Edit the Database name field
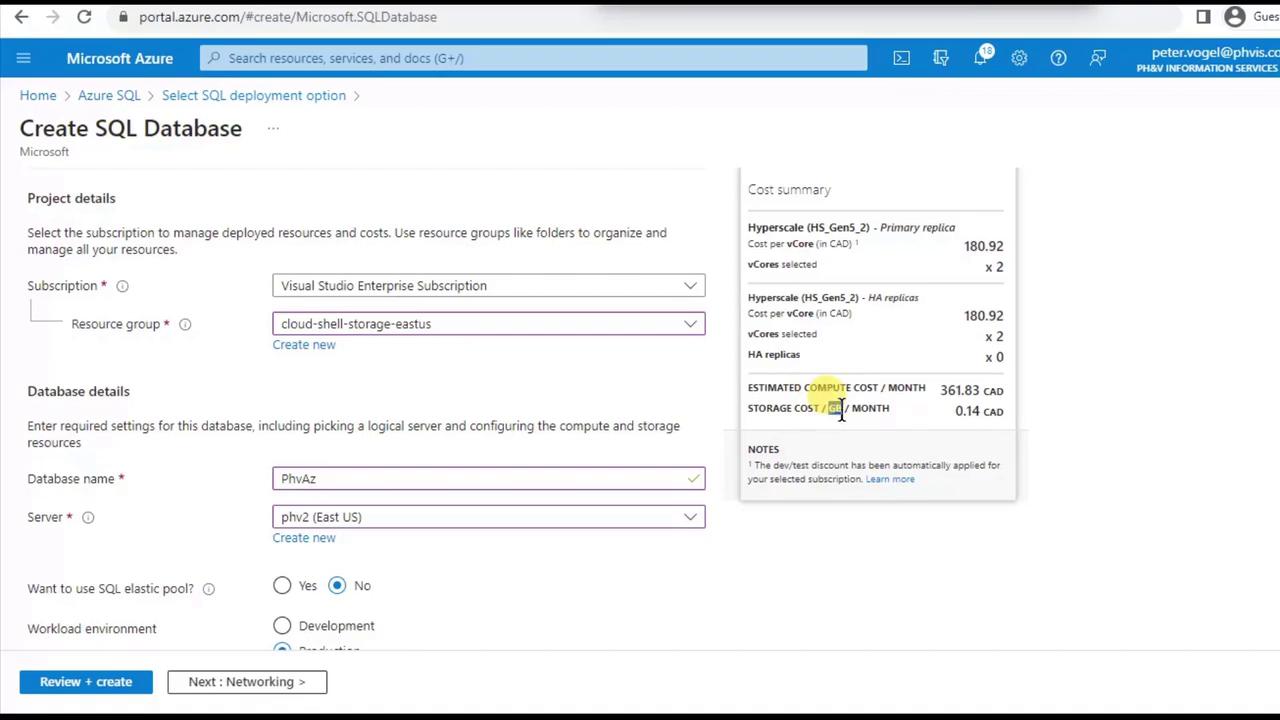 coord(489,479)
